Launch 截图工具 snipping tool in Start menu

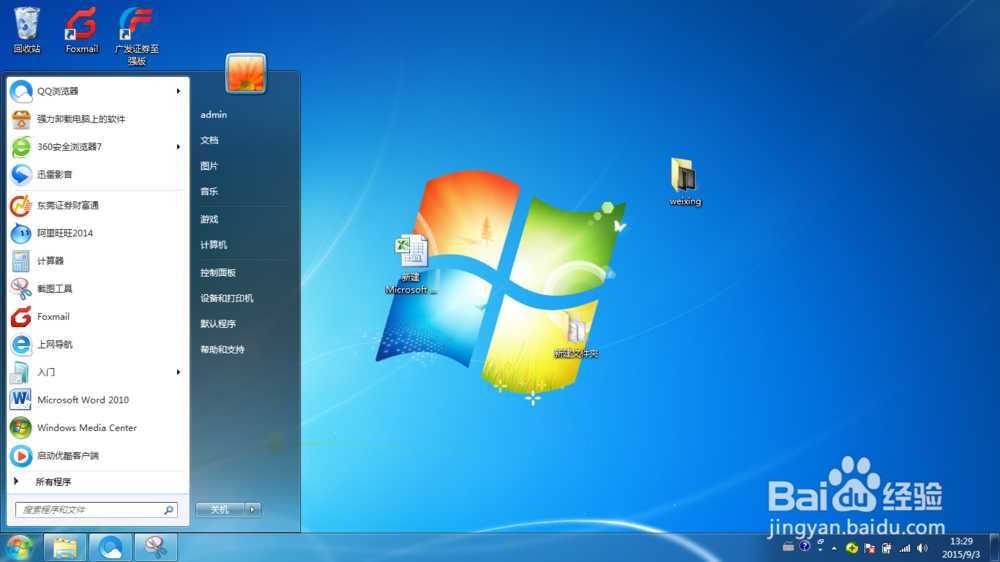pyautogui.click(x=98, y=289)
